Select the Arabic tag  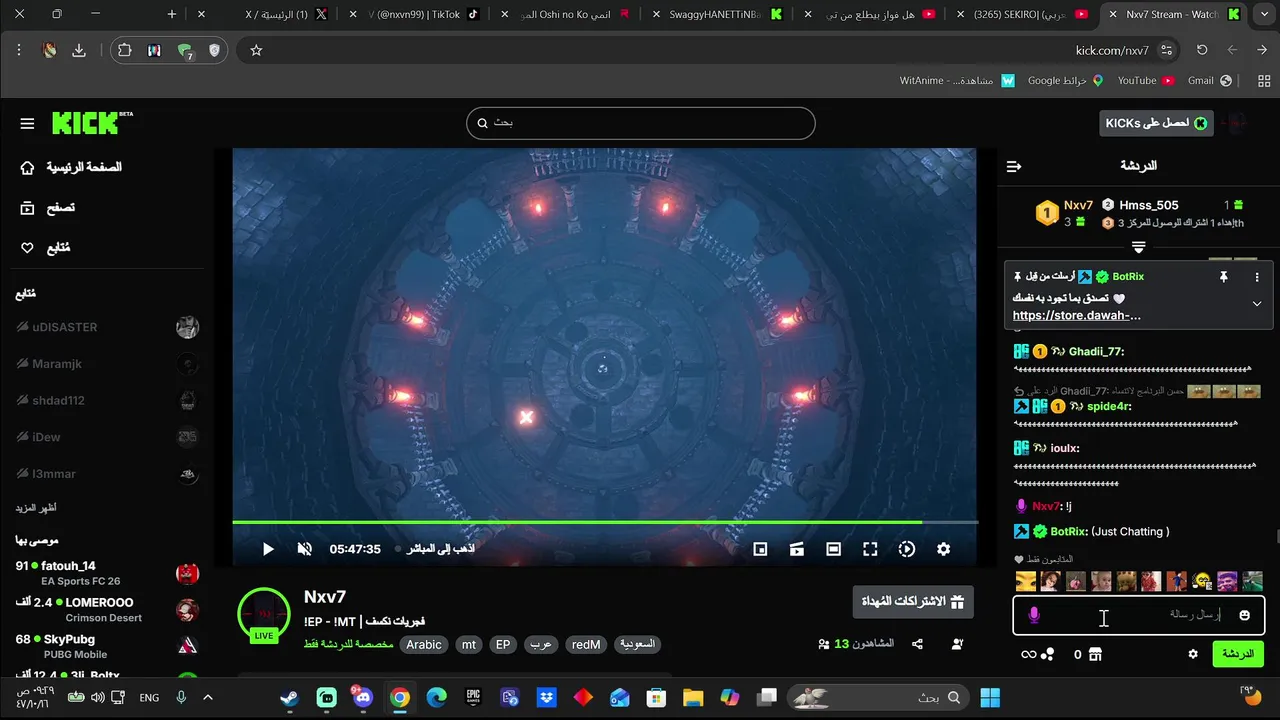pyautogui.click(x=424, y=645)
